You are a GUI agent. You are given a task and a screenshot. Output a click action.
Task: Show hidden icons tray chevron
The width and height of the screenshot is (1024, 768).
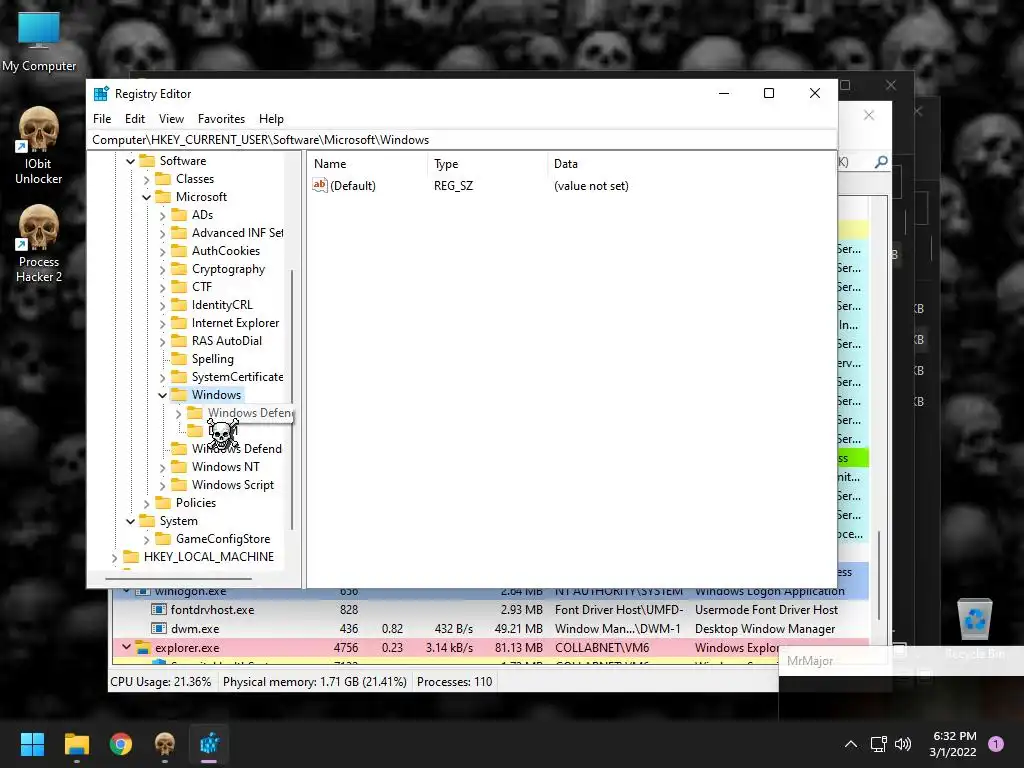[851, 744]
